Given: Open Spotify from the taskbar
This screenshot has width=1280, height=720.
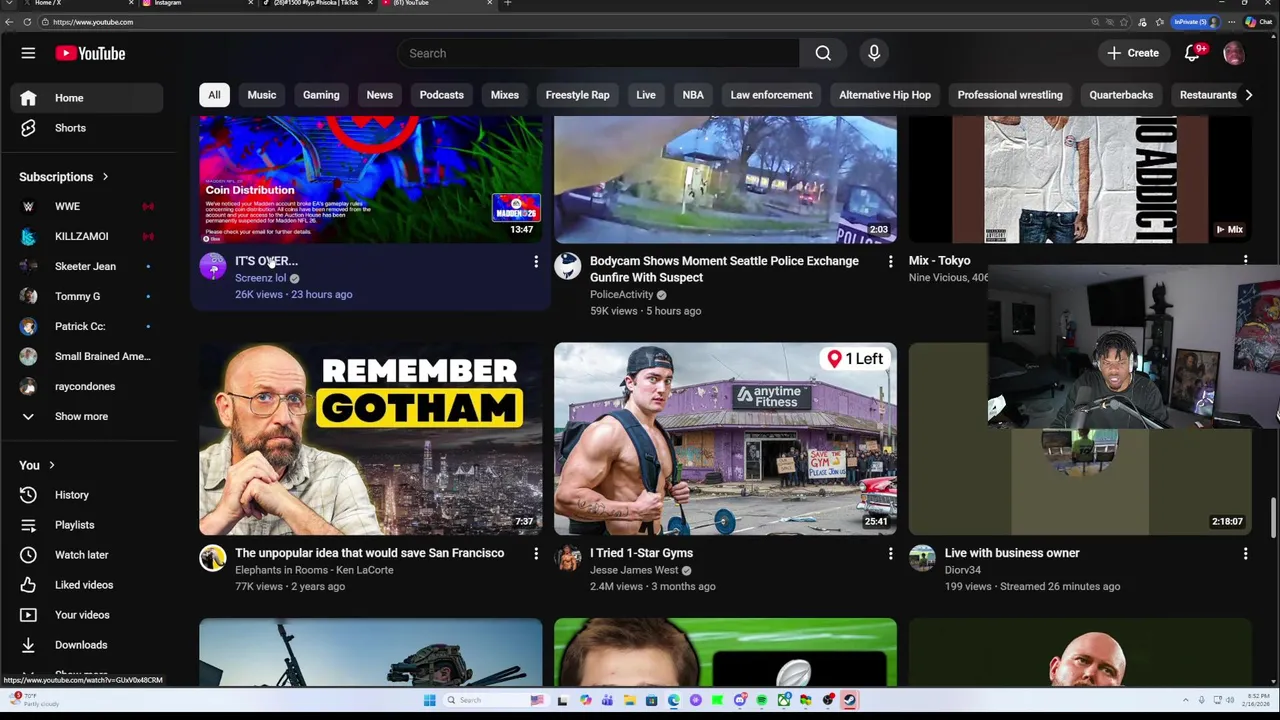Looking at the screenshot, I should (x=762, y=700).
